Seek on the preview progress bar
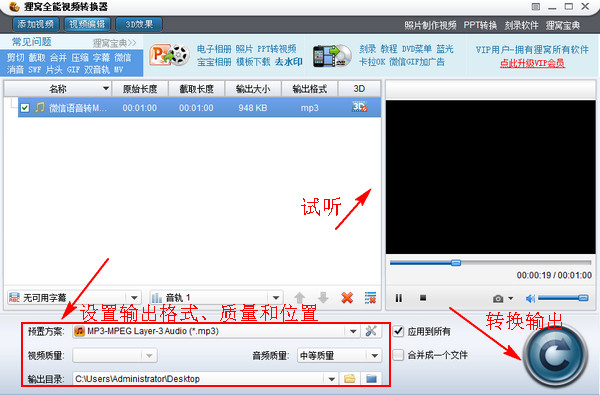Image resolution: width=600 pixels, height=395 pixels. click(x=491, y=263)
